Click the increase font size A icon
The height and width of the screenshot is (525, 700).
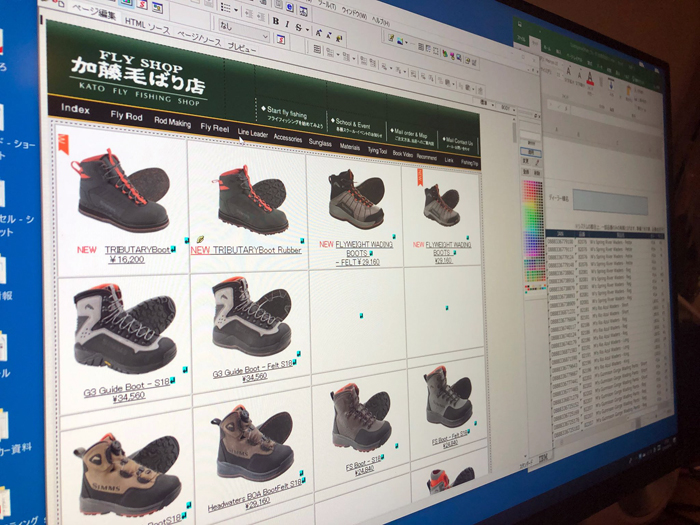(318, 32)
